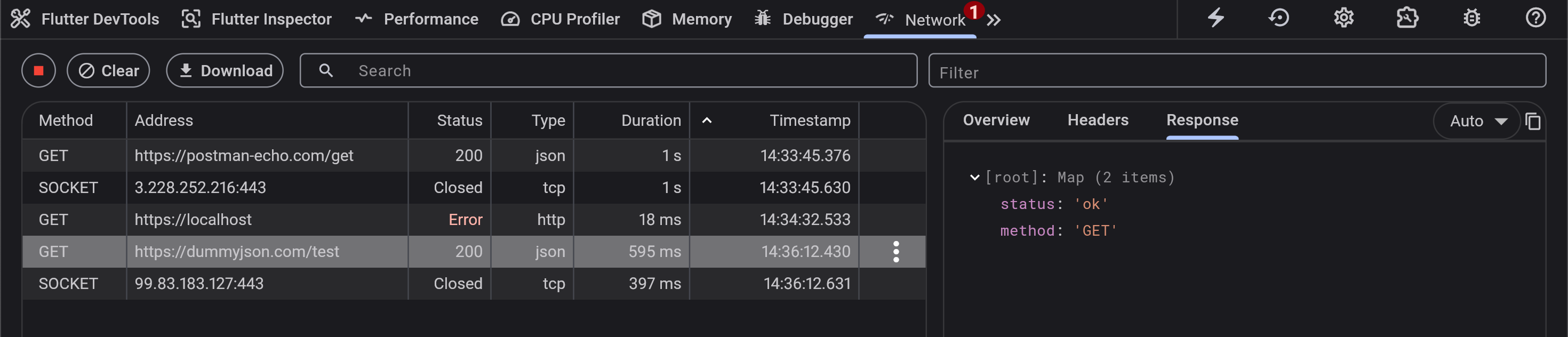Copy response using the copy icon
Viewport: 1568px width, 337px height.
point(1533,121)
